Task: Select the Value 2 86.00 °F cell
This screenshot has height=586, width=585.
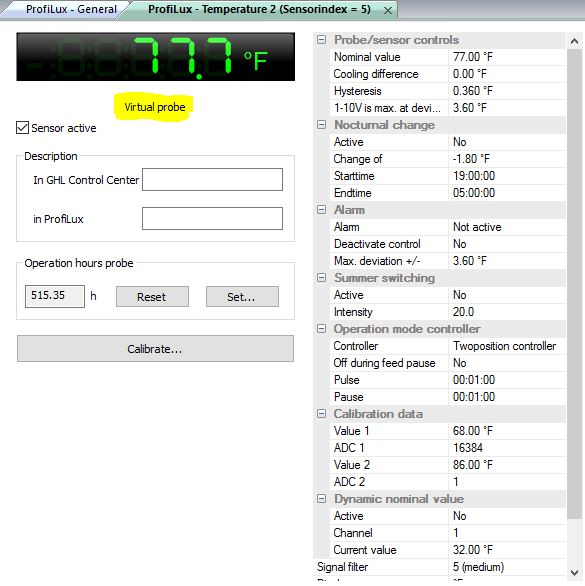Action: [507, 465]
